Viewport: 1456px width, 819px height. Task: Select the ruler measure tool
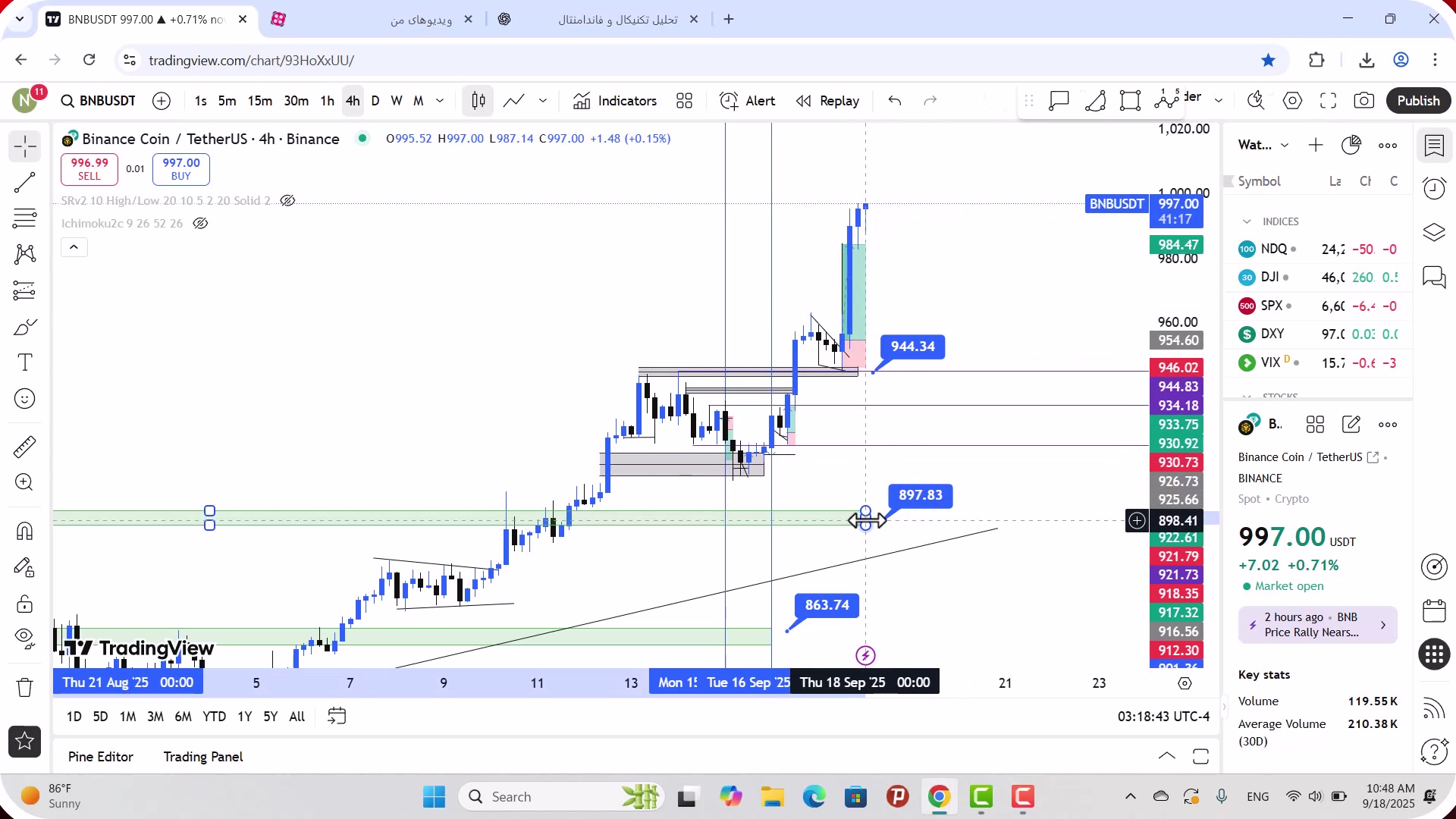24,447
